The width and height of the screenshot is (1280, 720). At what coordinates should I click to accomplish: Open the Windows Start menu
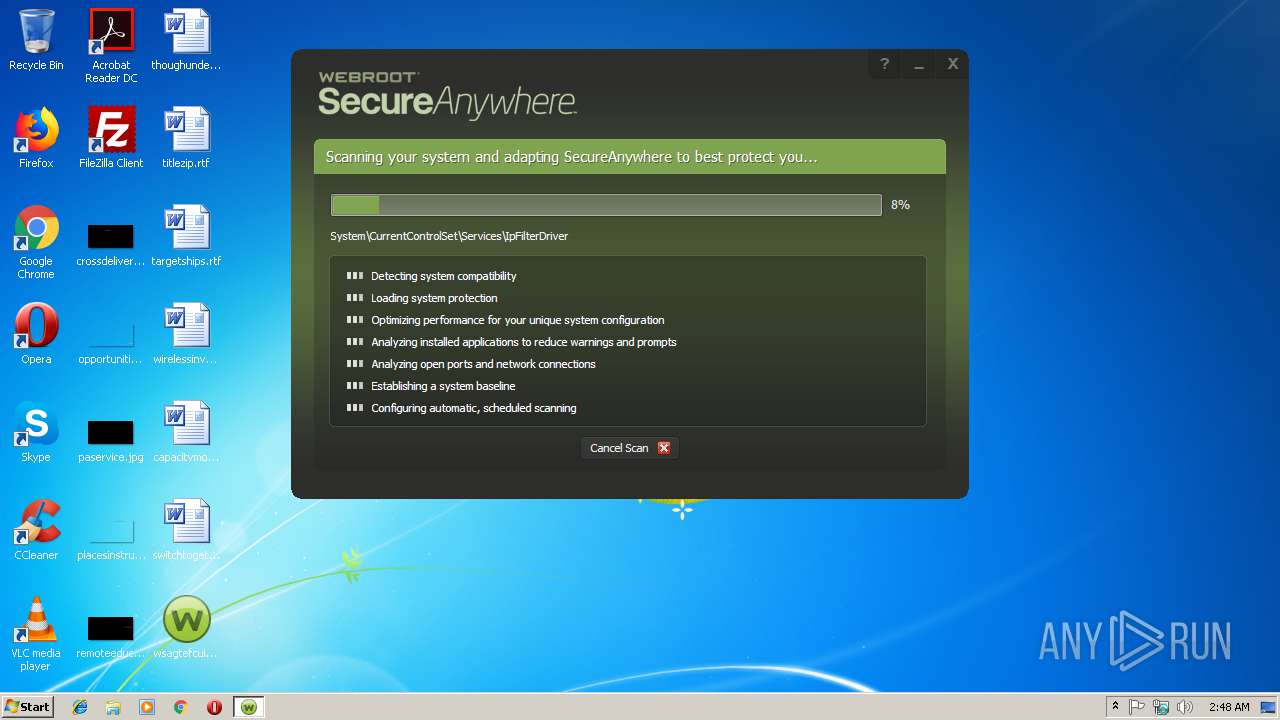[x=27, y=707]
